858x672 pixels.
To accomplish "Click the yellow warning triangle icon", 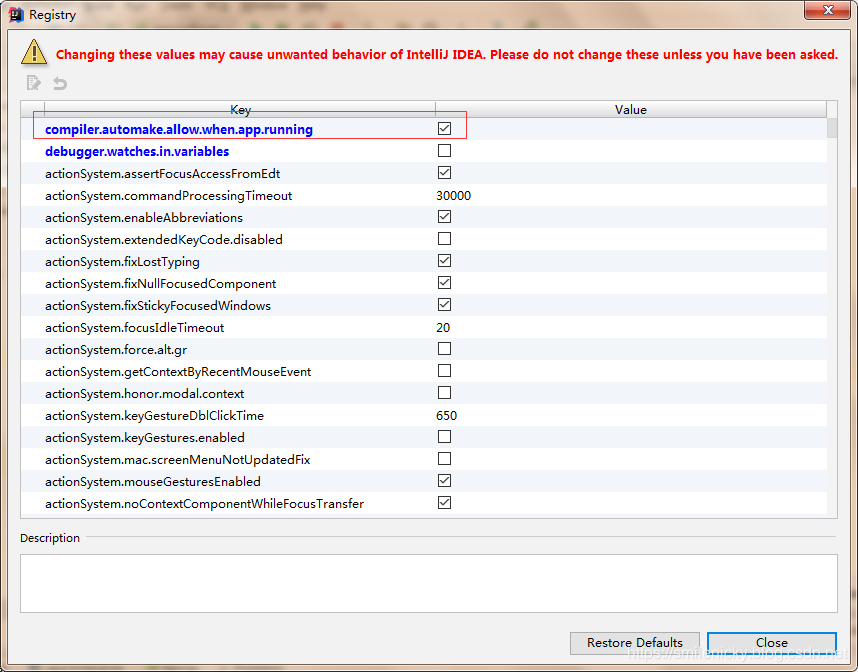I will pyautogui.click(x=34, y=53).
